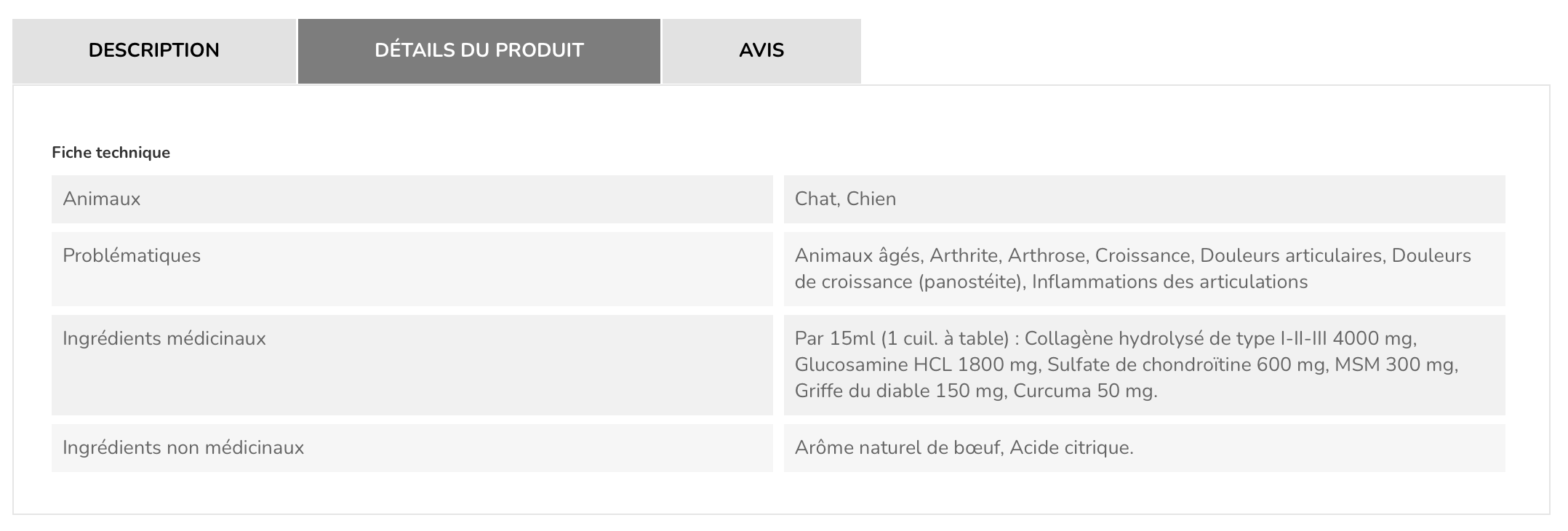
Task: Select the Chat, Chien value cell
Action: pos(1145,199)
